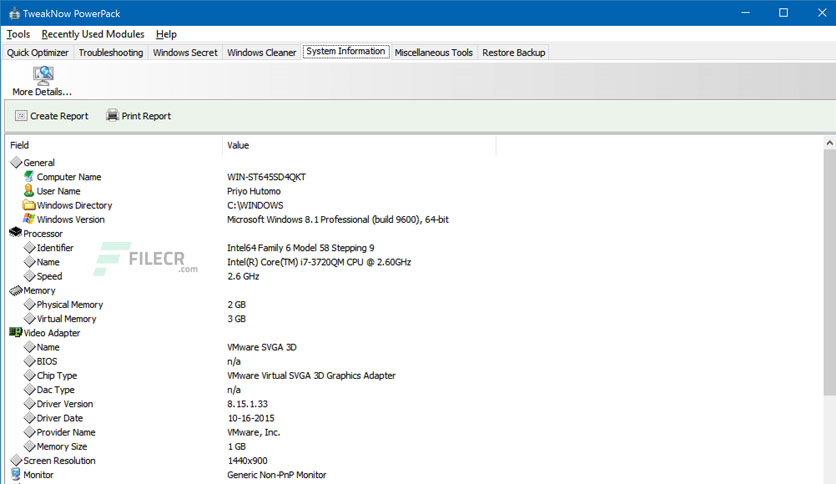Open the Recently Used Modules menu
836x484 pixels.
[93, 34]
